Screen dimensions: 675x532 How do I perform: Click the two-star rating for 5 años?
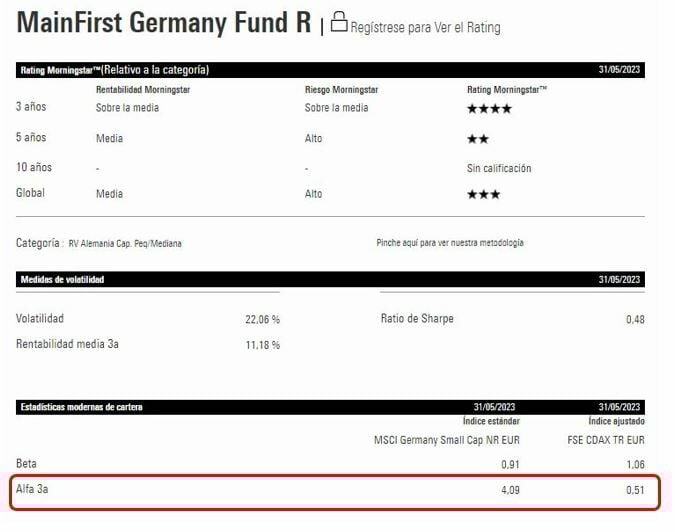click(478, 139)
